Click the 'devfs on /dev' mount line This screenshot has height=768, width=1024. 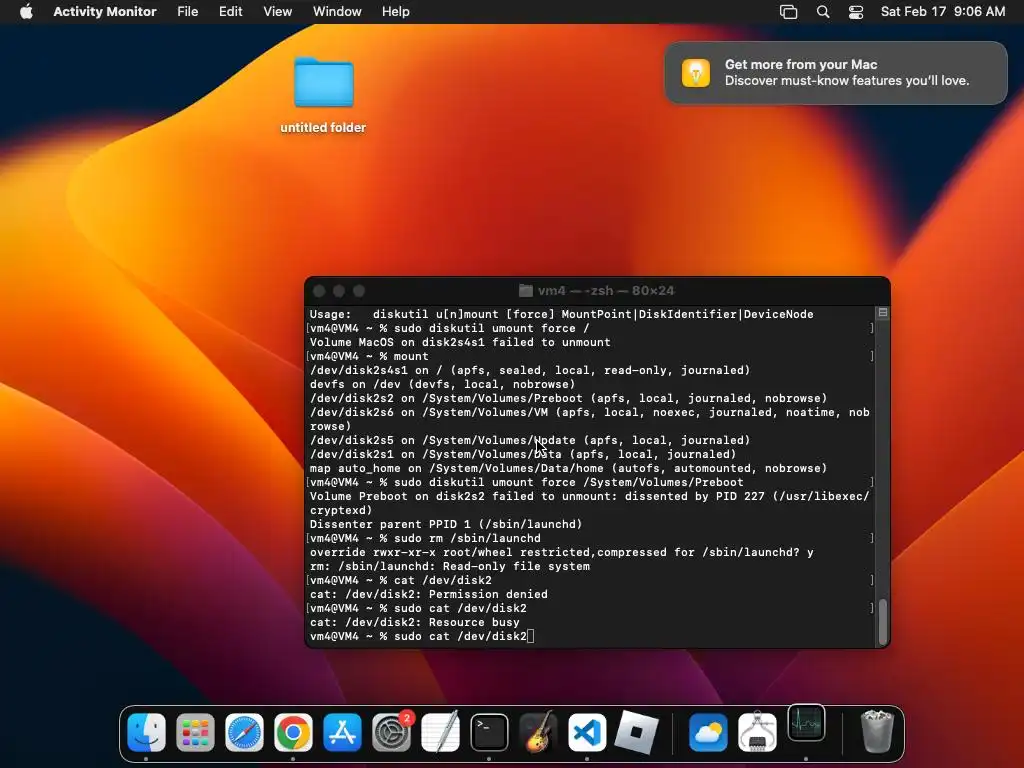click(442, 384)
